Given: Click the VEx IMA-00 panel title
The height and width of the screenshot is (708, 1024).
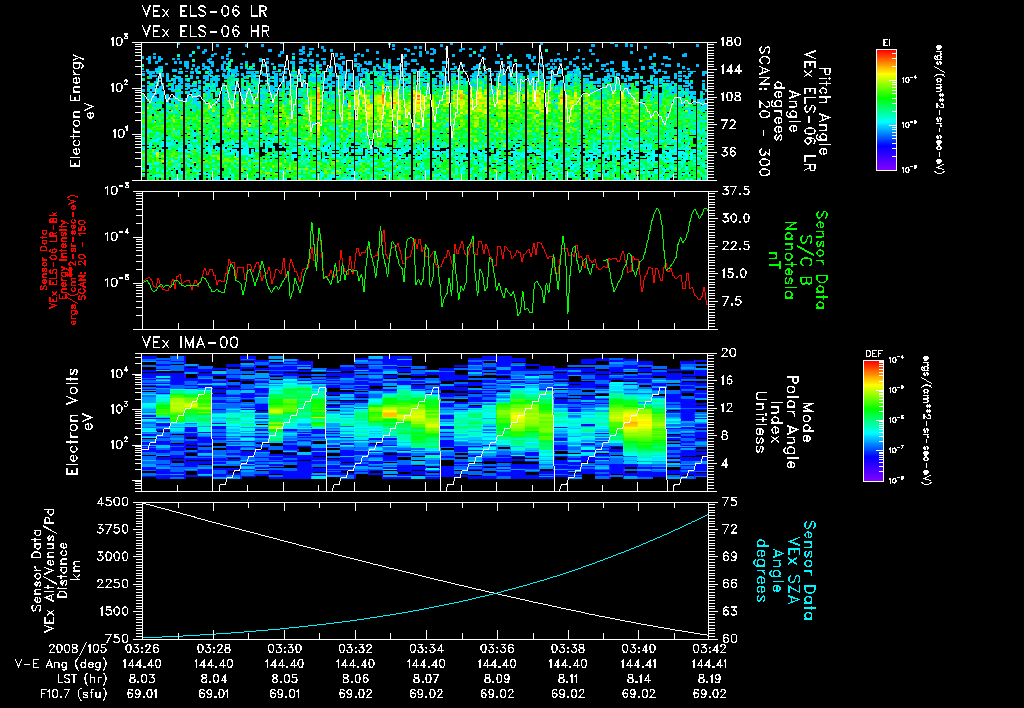Looking at the screenshot, I should [x=190, y=342].
